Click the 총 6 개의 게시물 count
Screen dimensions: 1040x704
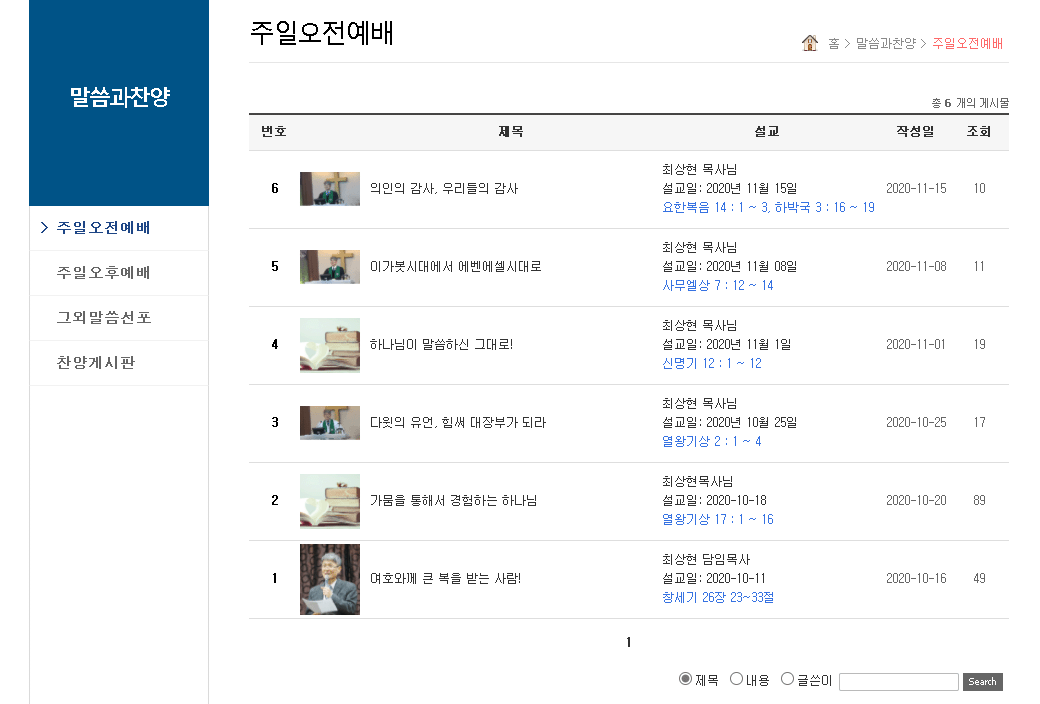[970, 103]
